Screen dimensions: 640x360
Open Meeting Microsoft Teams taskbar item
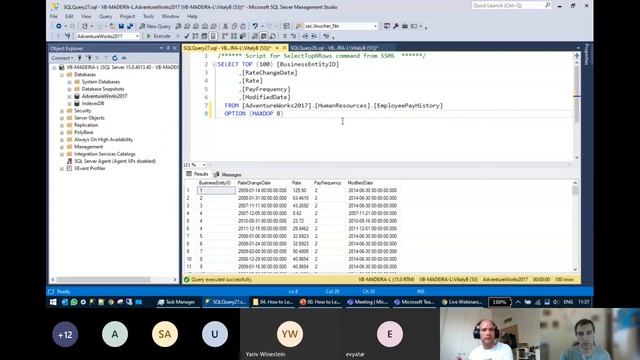click(x=368, y=302)
